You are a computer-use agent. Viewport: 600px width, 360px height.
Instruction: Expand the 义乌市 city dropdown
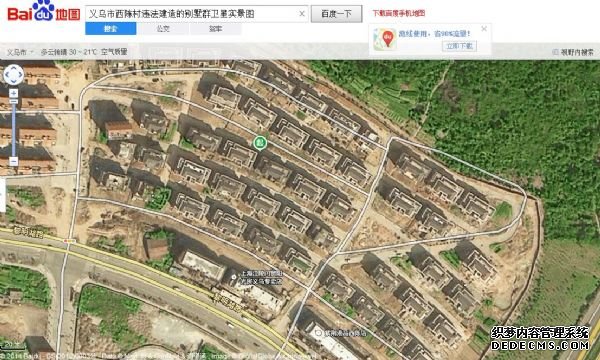(20, 52)
